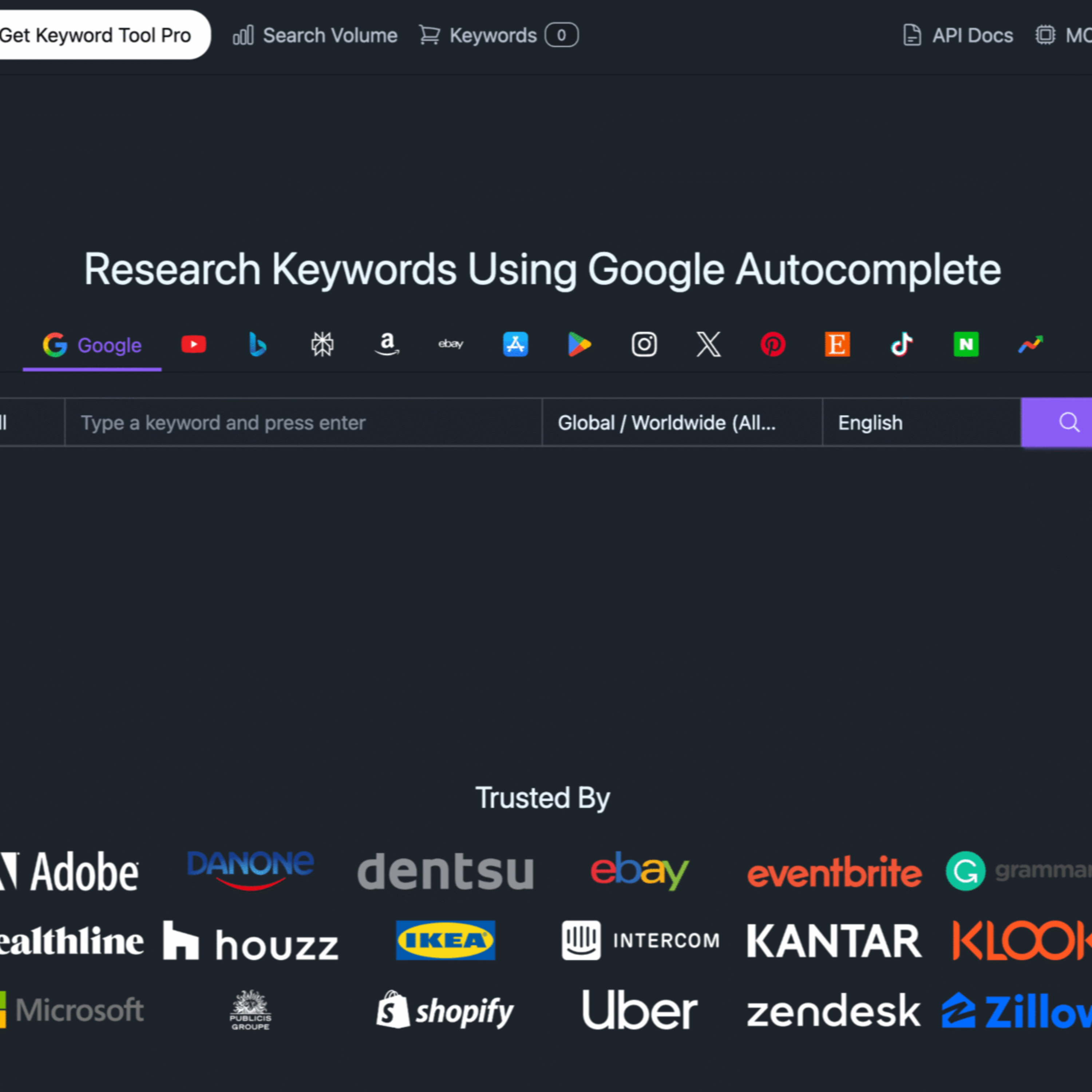The height and width of the screenshot is (1092, 1092).
Task: Click the Shopify logo
Action: [446, 1010]
